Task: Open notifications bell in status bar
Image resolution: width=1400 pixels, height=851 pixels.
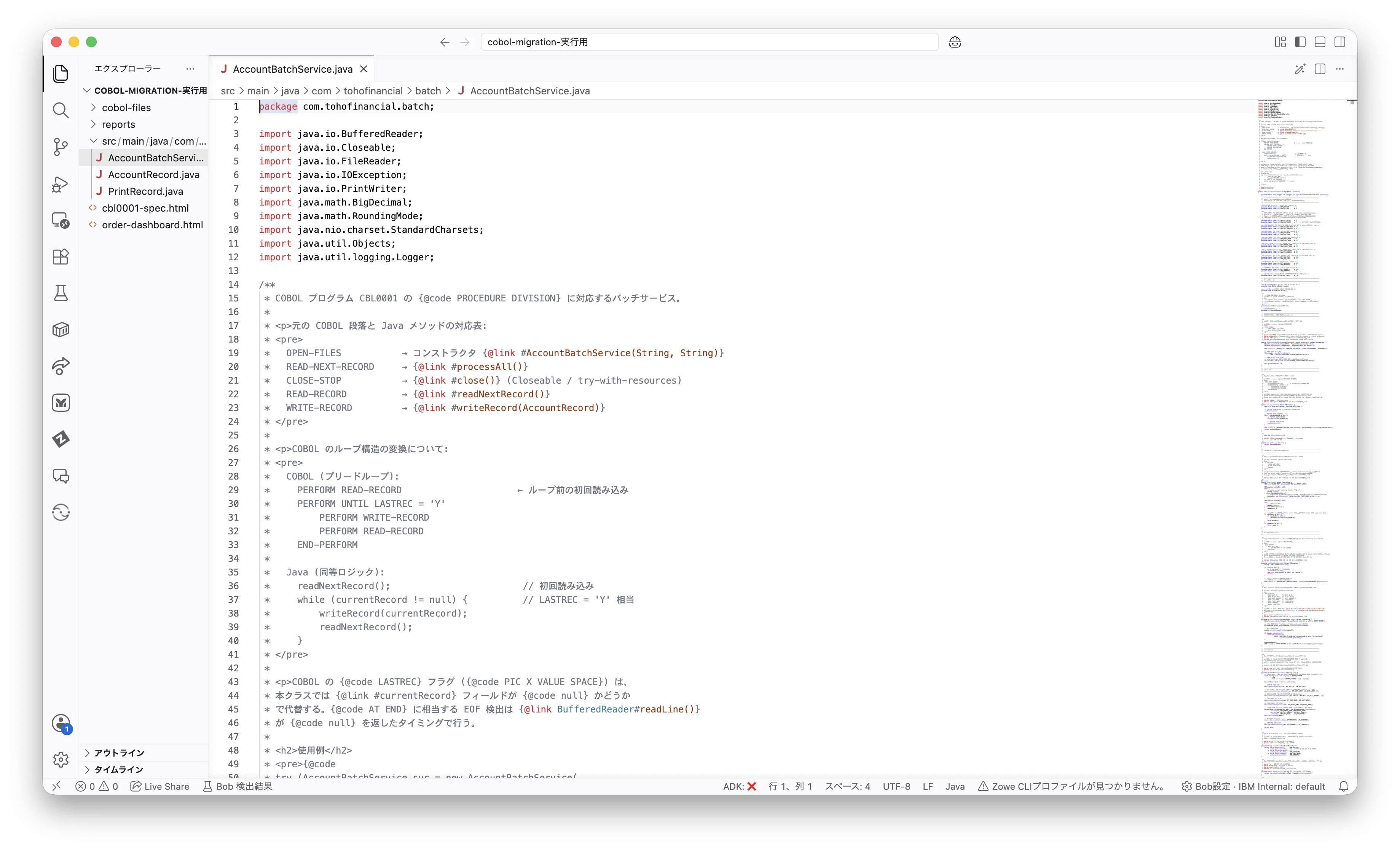Action: [1344, 786]
